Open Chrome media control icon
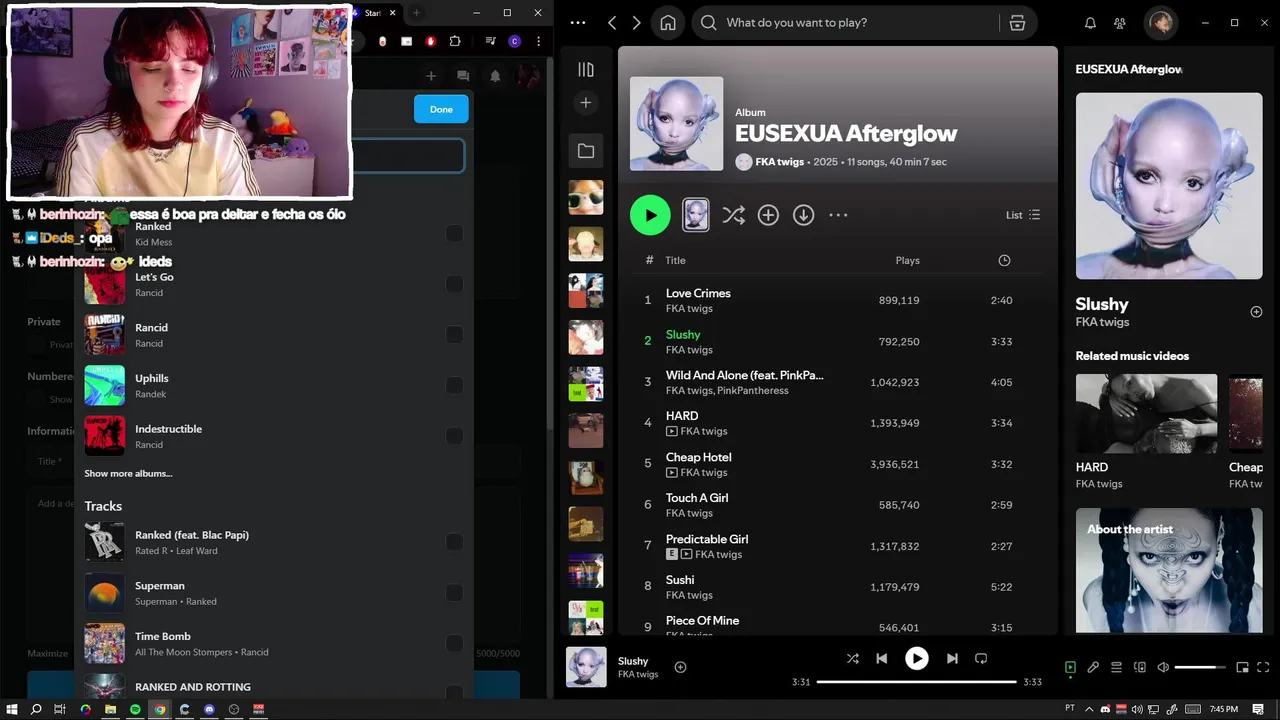This screenshot has height=720, width=1280. click(x=490, y=41)
